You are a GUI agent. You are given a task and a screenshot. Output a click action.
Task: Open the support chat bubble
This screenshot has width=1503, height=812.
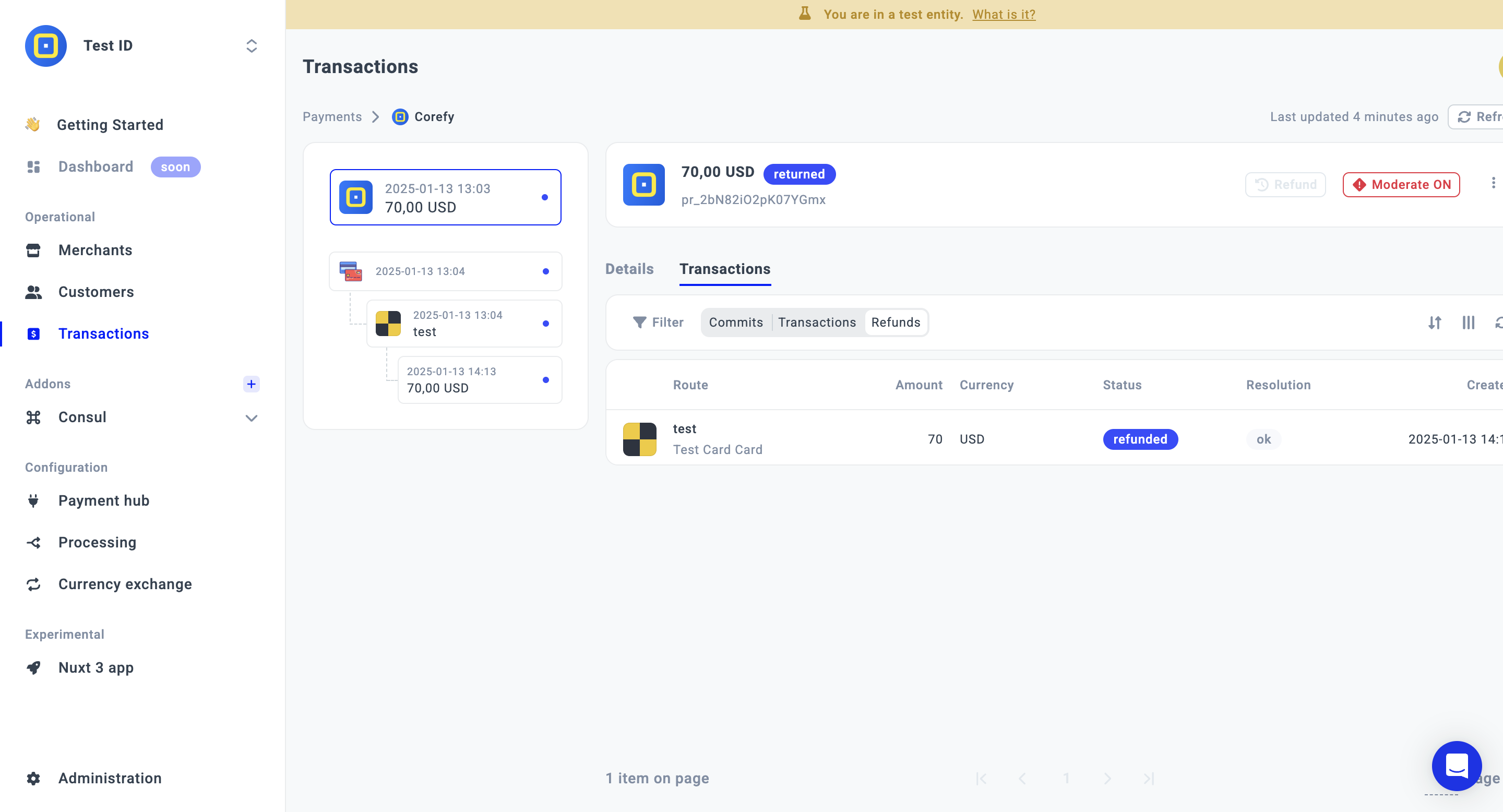pyautogui.click(x=1457, y=766)
